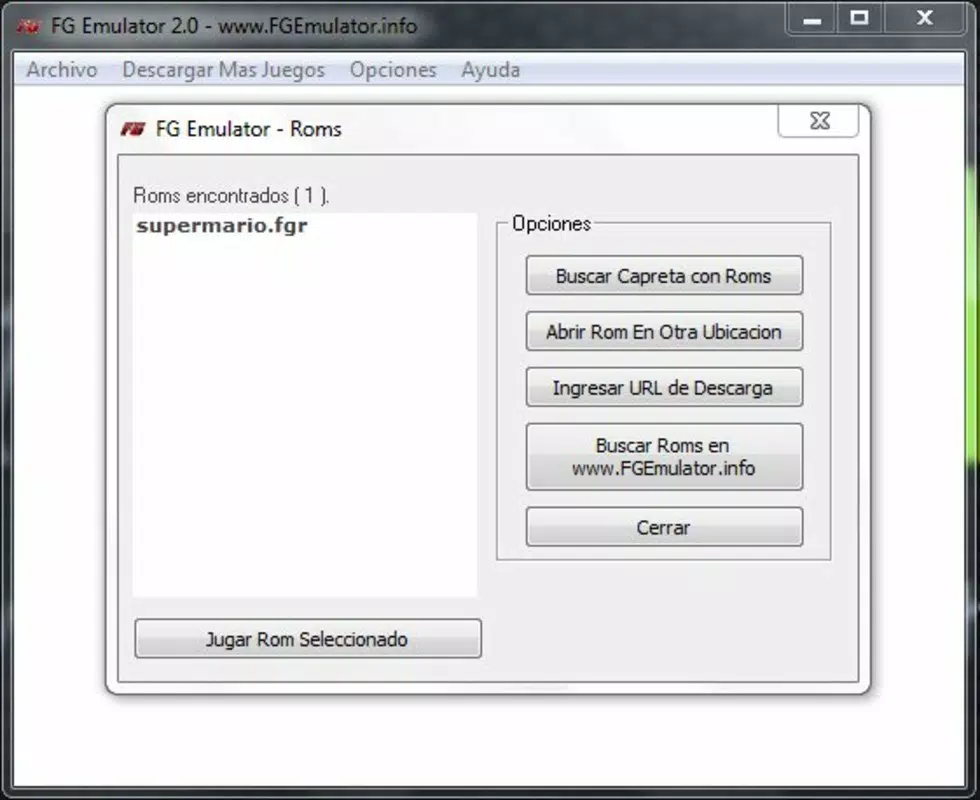
Task: Select supermario.fgr in the rom list
Action: [x=222, y=226]
